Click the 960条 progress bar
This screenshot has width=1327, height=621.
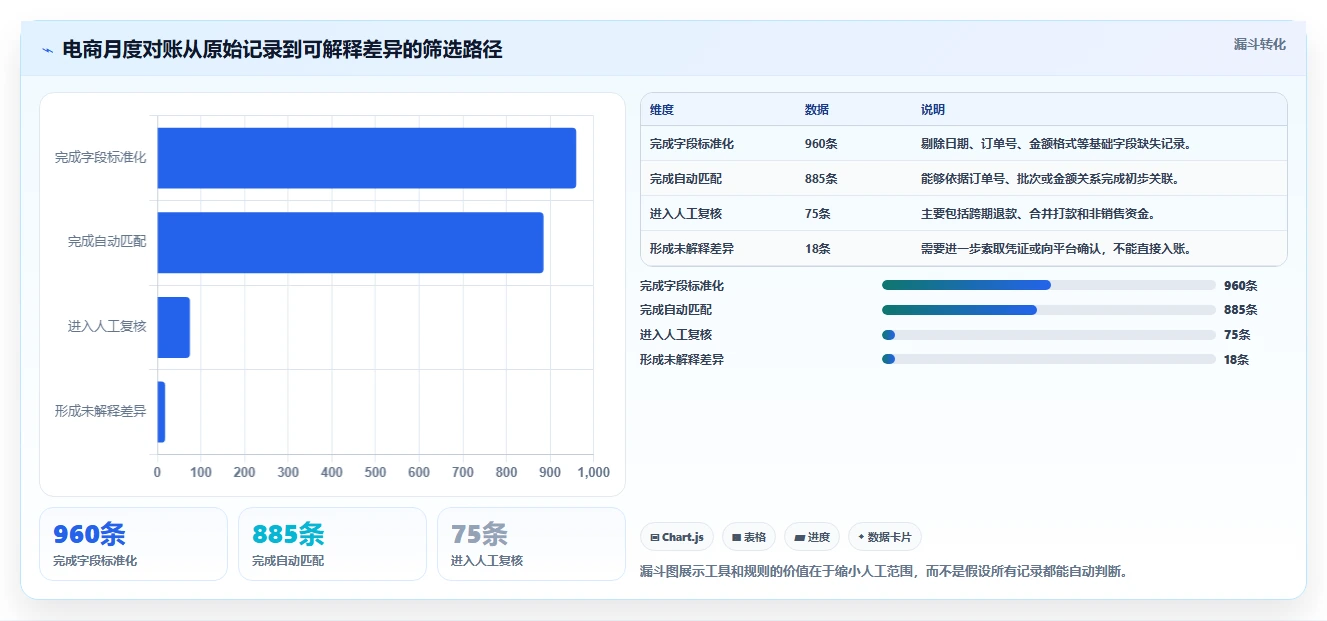[x=1049, y=285]
